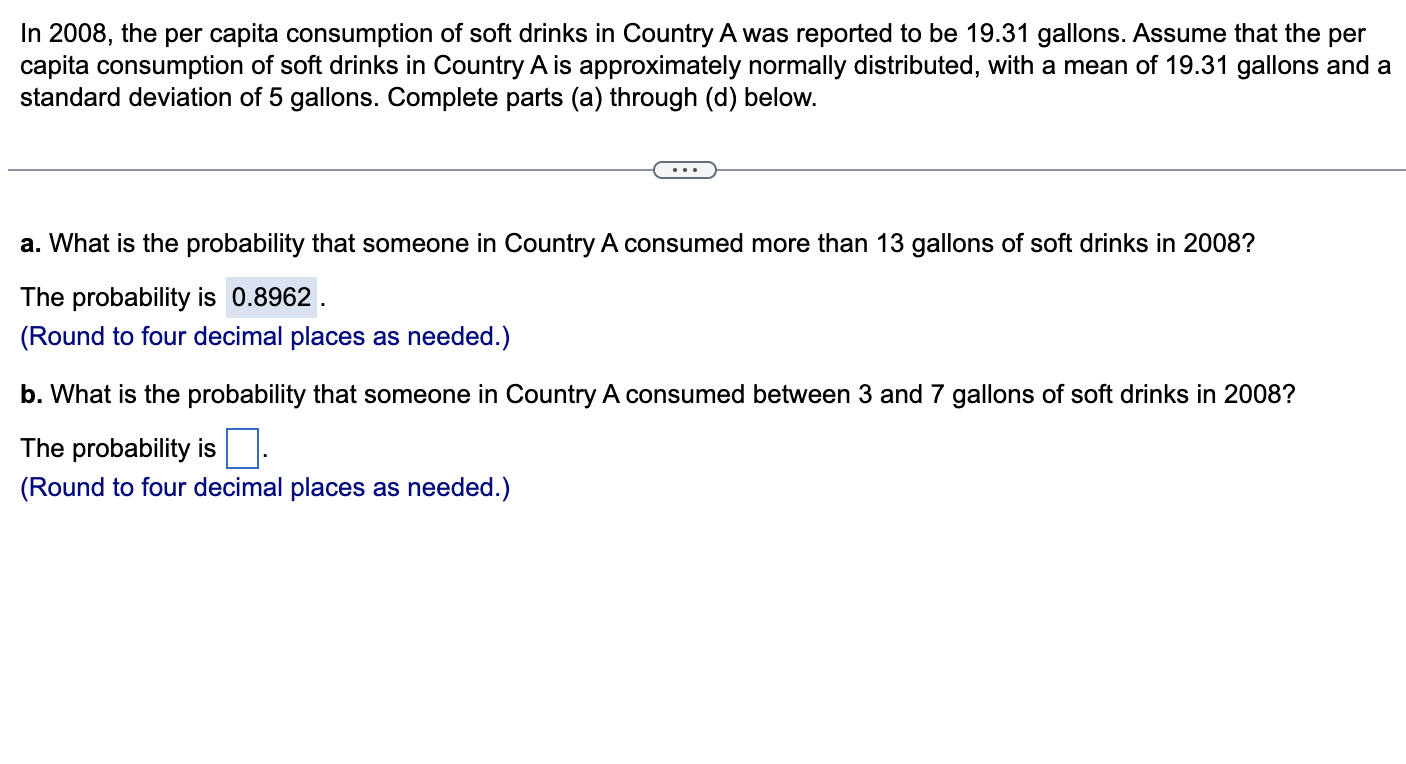Click the bold 'b.' label
Screen dimensions: 1406x764
tap(31, 394)
